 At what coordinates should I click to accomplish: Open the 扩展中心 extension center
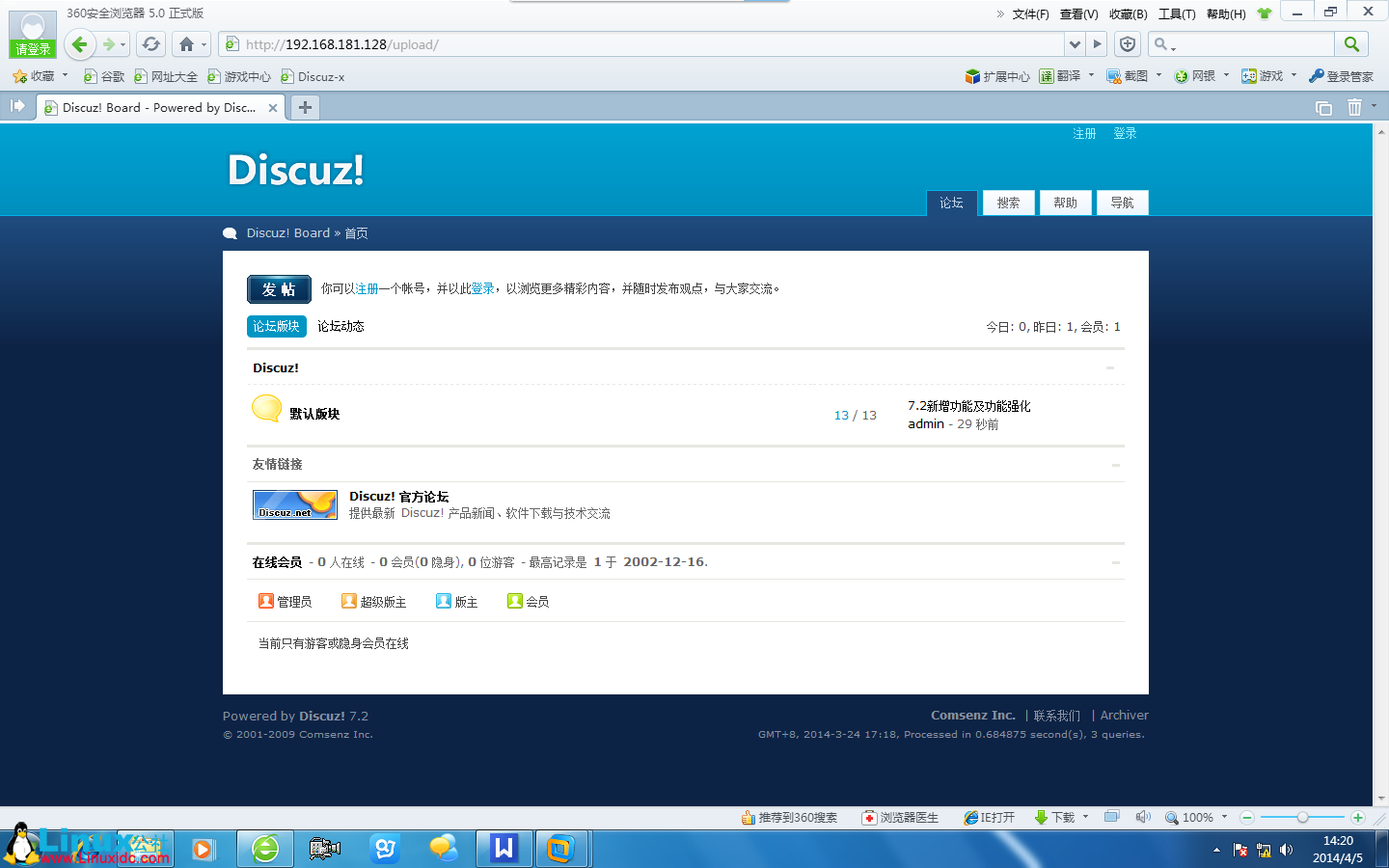[995, 75]
